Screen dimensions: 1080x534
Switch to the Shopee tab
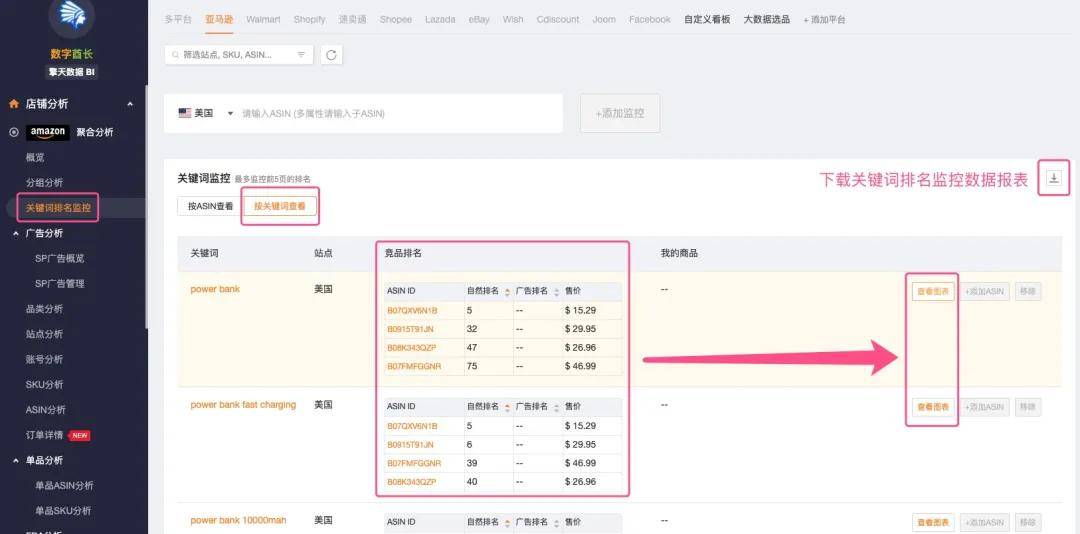pos(395,19)
